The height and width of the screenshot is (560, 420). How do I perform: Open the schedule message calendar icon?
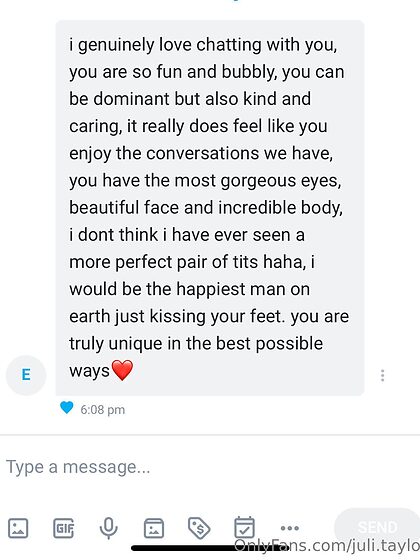245,527
